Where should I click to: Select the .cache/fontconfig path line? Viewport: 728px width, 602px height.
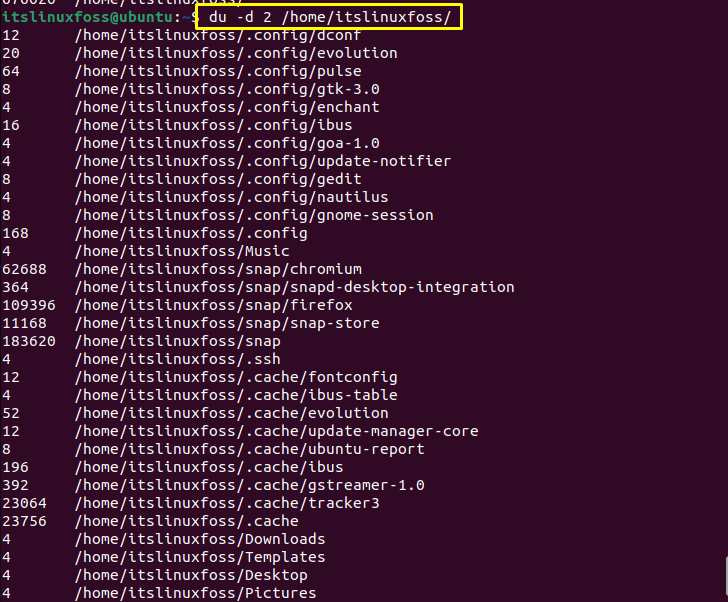(236, 377)
